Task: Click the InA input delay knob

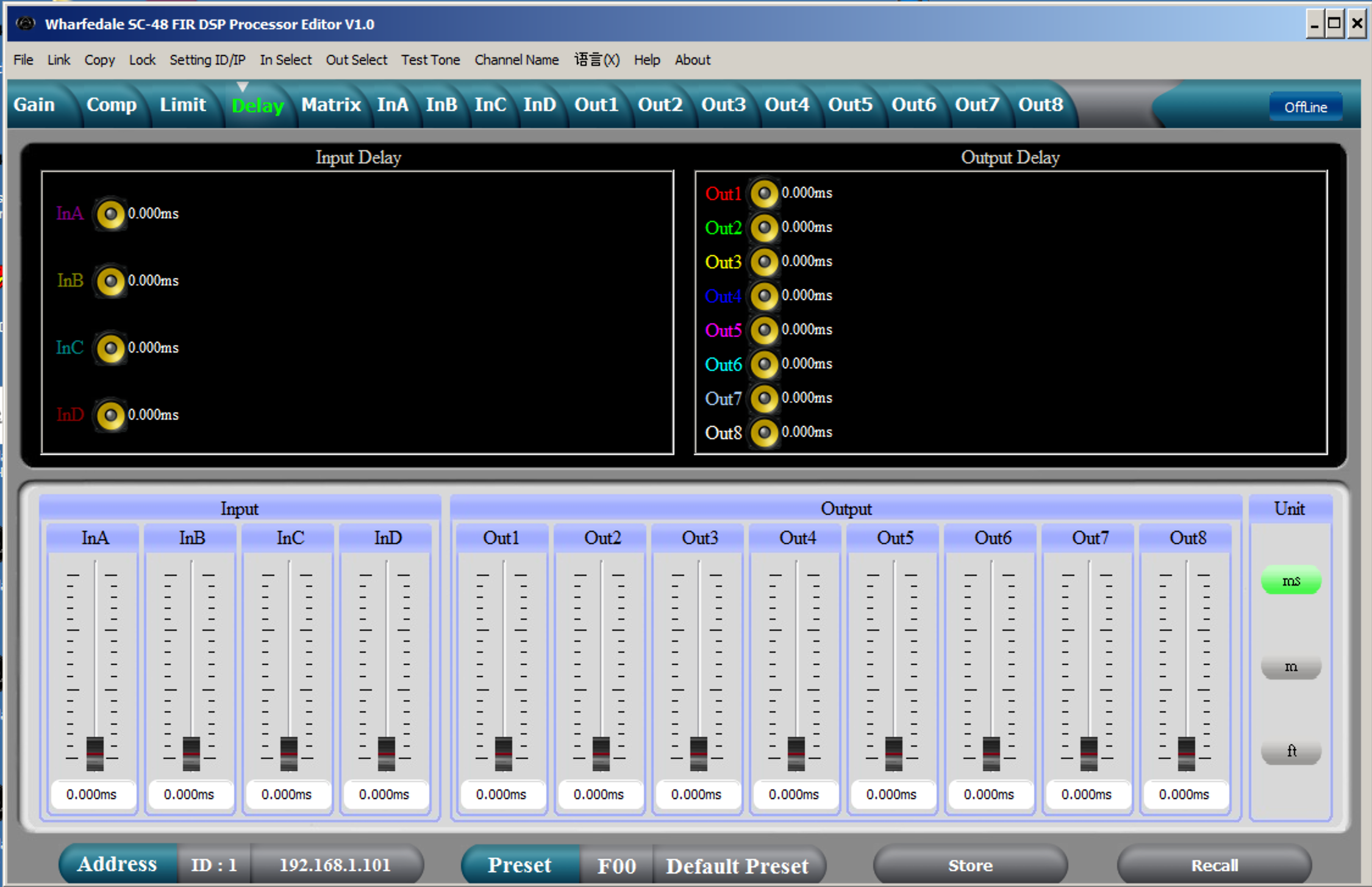Action: tap(110, 214)
